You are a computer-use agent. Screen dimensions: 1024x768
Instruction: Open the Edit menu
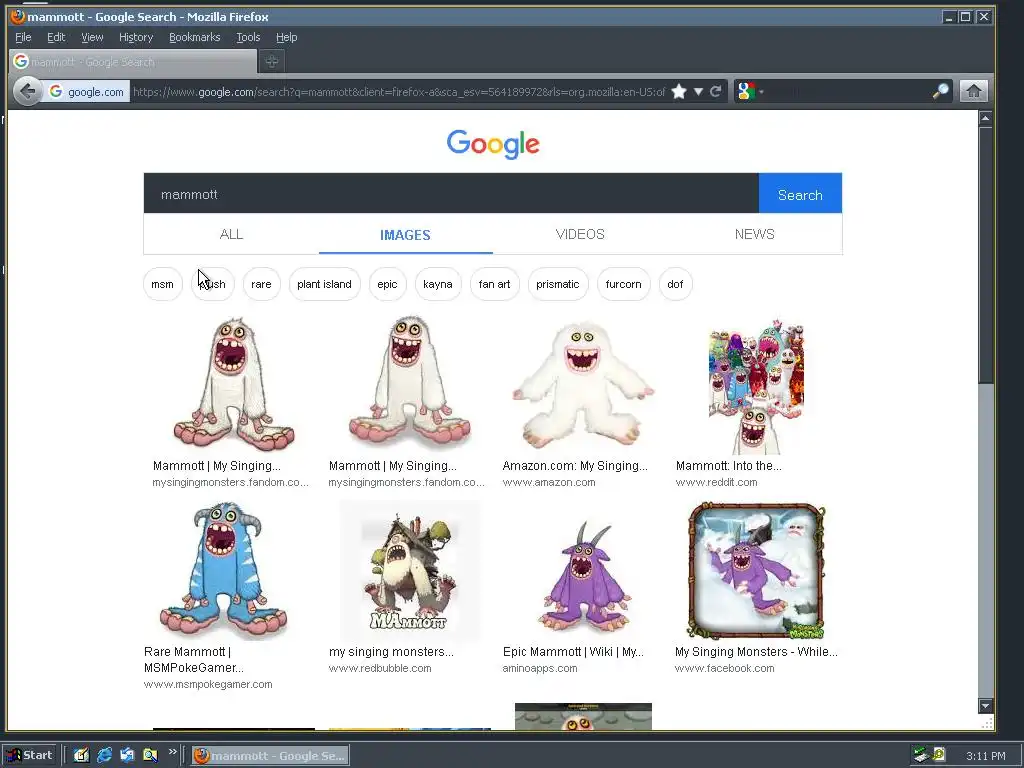coord(56,37)
